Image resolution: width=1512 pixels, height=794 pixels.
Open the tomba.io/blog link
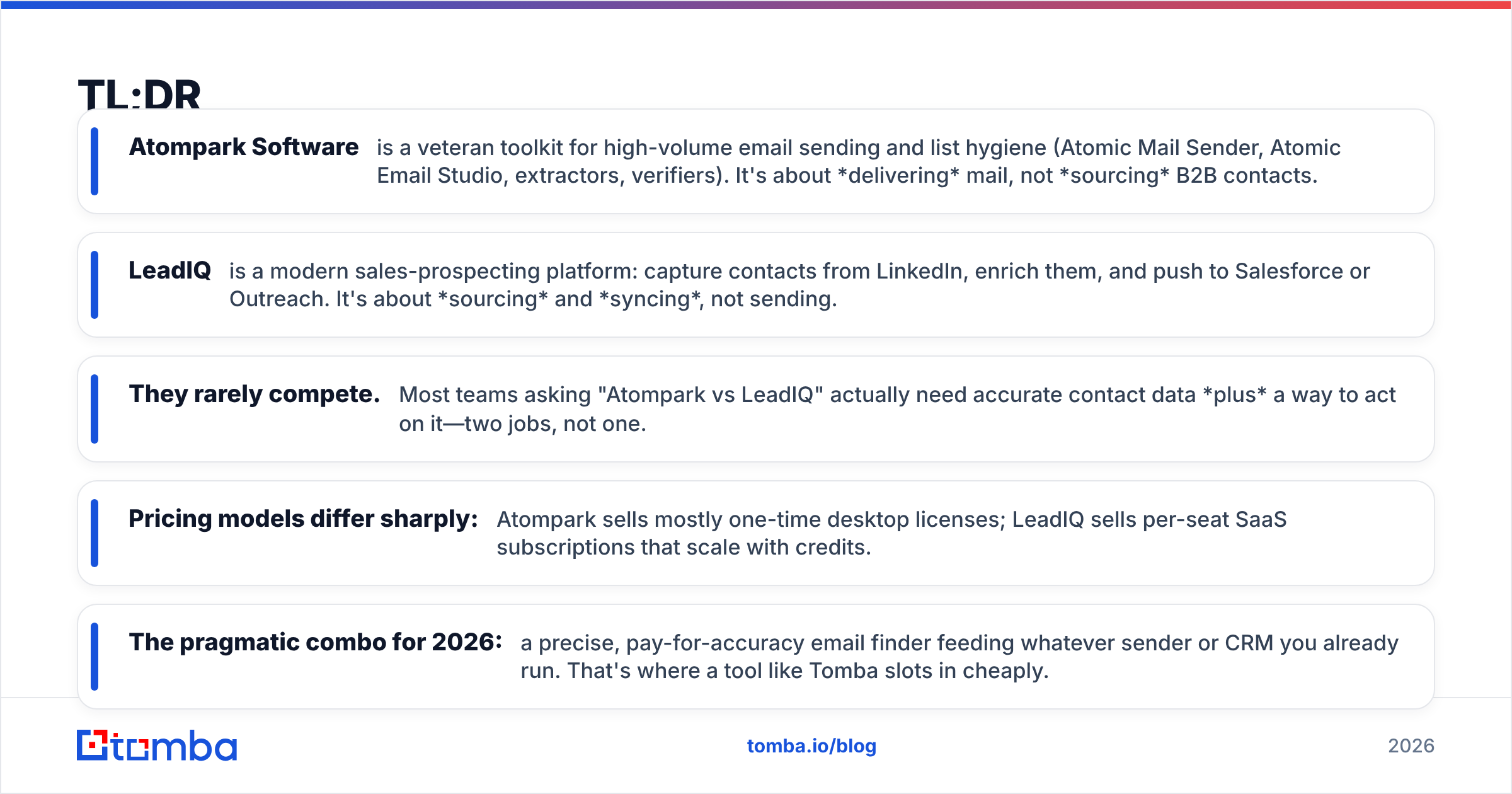[811, 746]
